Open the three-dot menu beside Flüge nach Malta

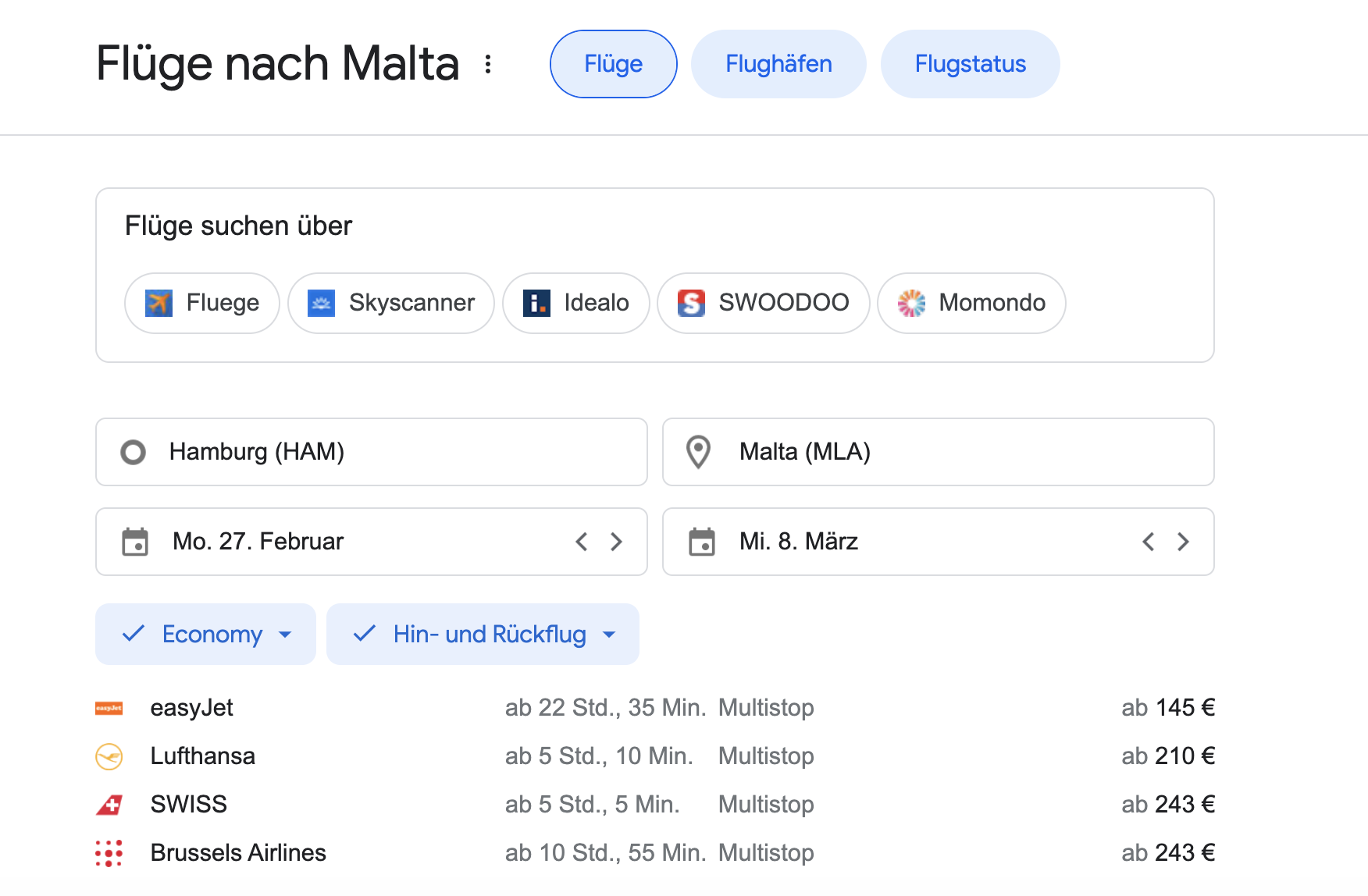pos(488,64)
